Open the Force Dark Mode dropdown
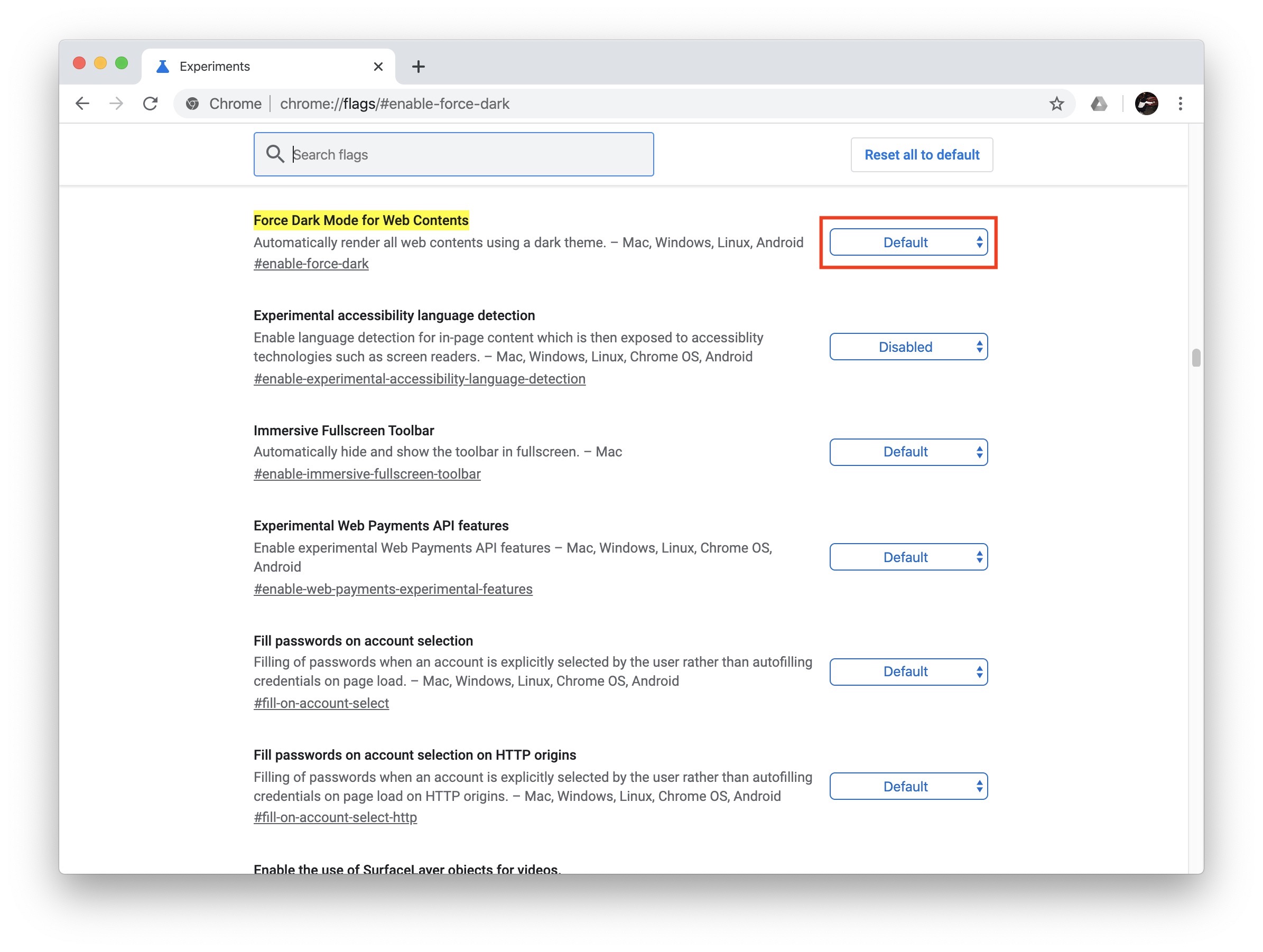Viewport: 1263px width, 952px height. pyautogui.click(x=908, y=242)
